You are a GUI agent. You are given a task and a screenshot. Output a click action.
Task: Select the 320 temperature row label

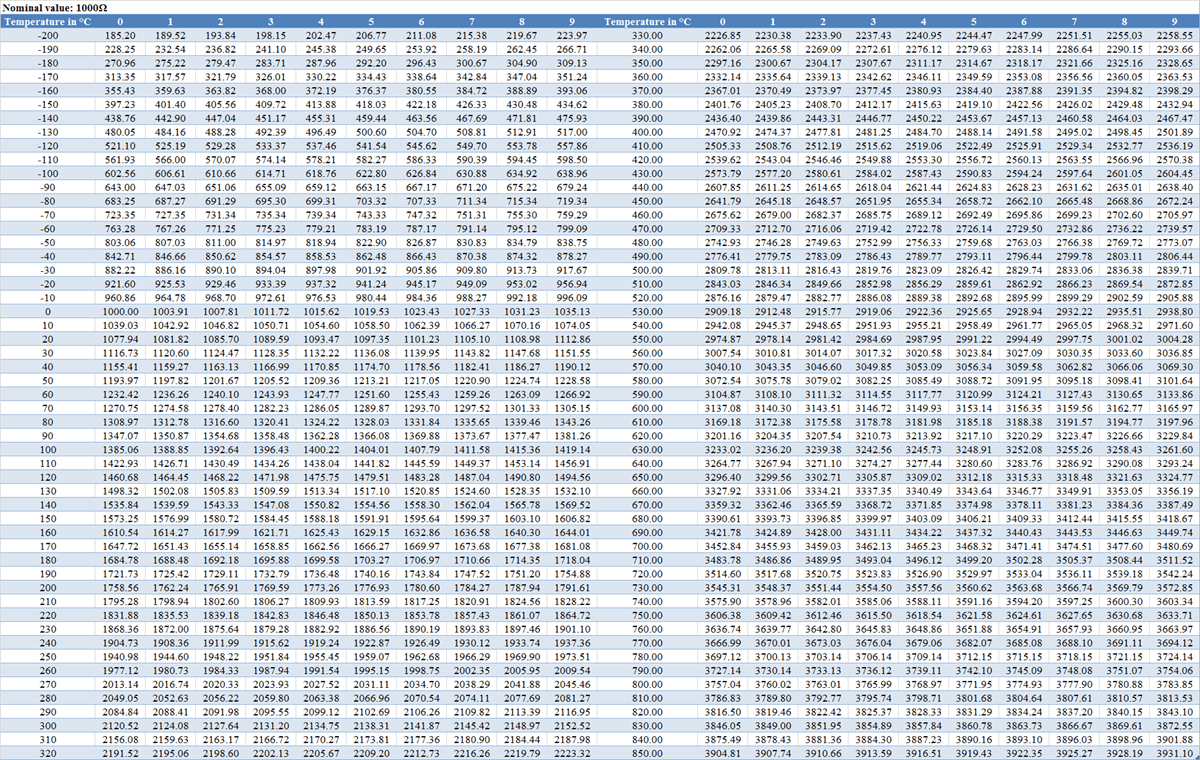[x=47, y=751]
